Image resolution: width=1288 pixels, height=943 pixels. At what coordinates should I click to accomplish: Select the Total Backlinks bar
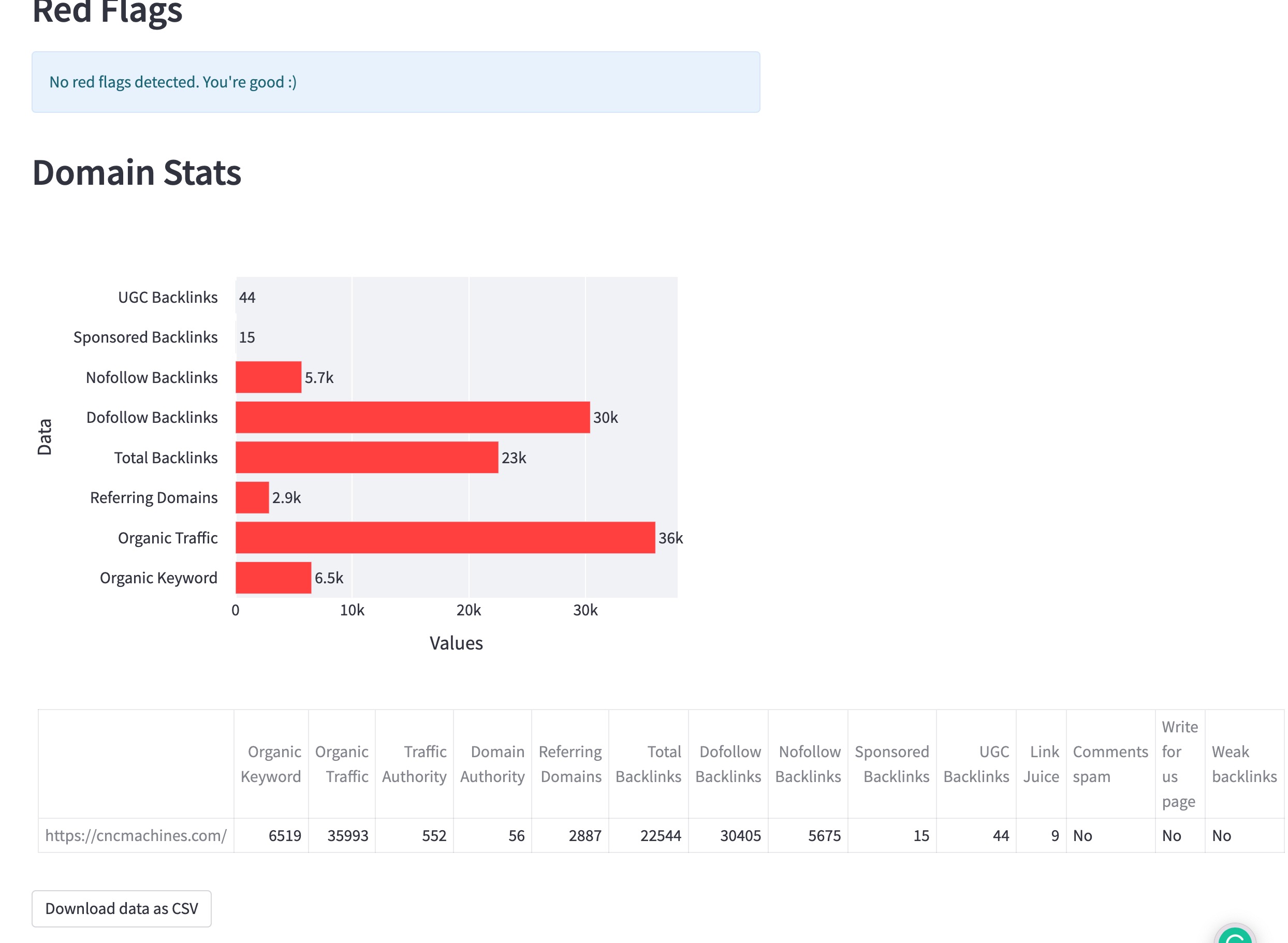[x=367, y=457]
